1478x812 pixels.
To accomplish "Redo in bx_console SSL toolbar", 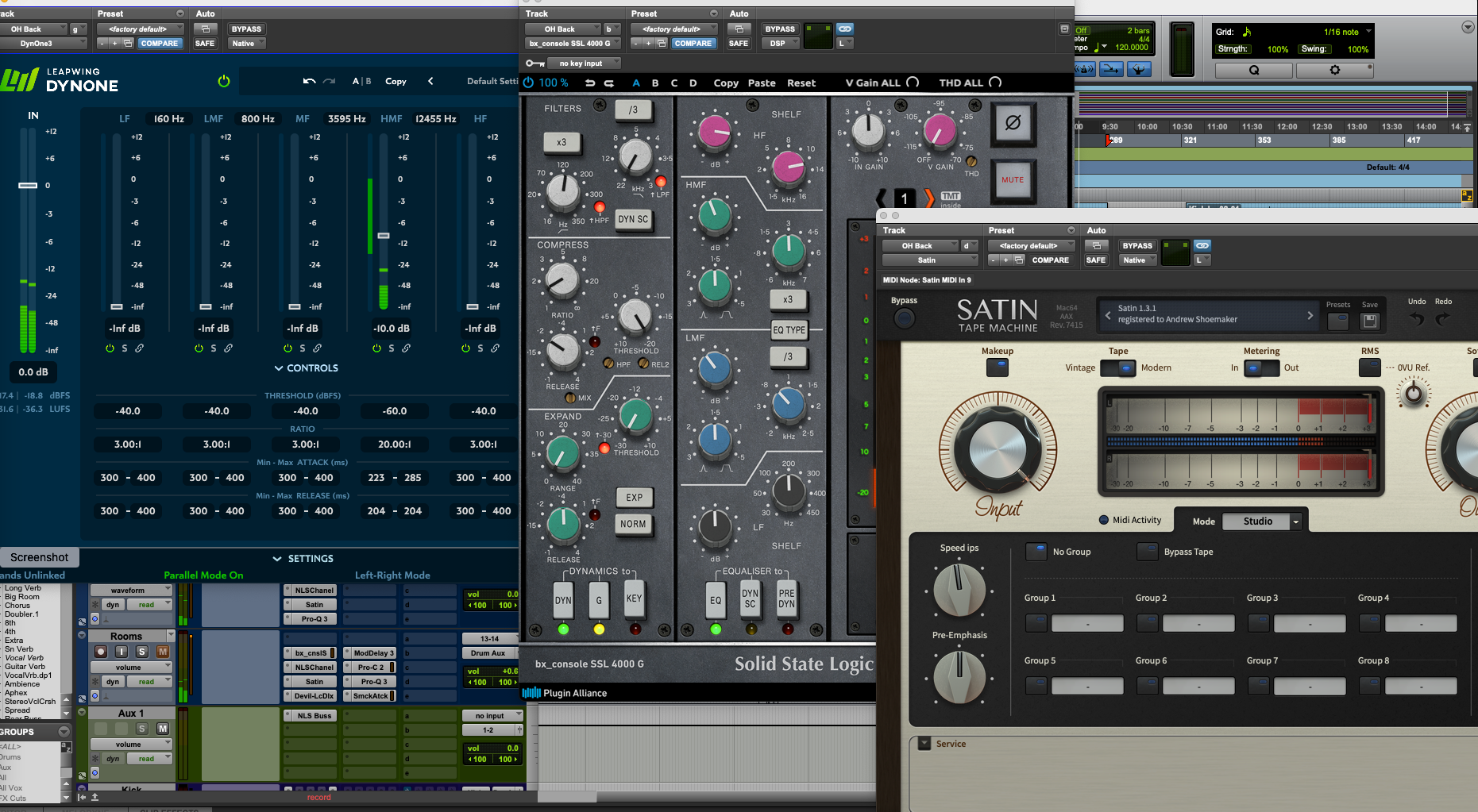I will pyautogui.click(x=609, y=83).
